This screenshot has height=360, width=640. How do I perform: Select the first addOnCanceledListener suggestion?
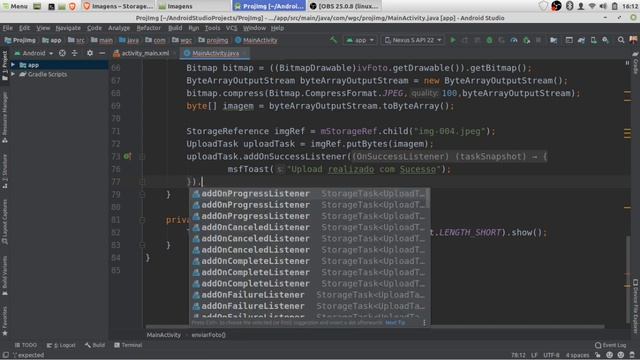coord(309,227)
